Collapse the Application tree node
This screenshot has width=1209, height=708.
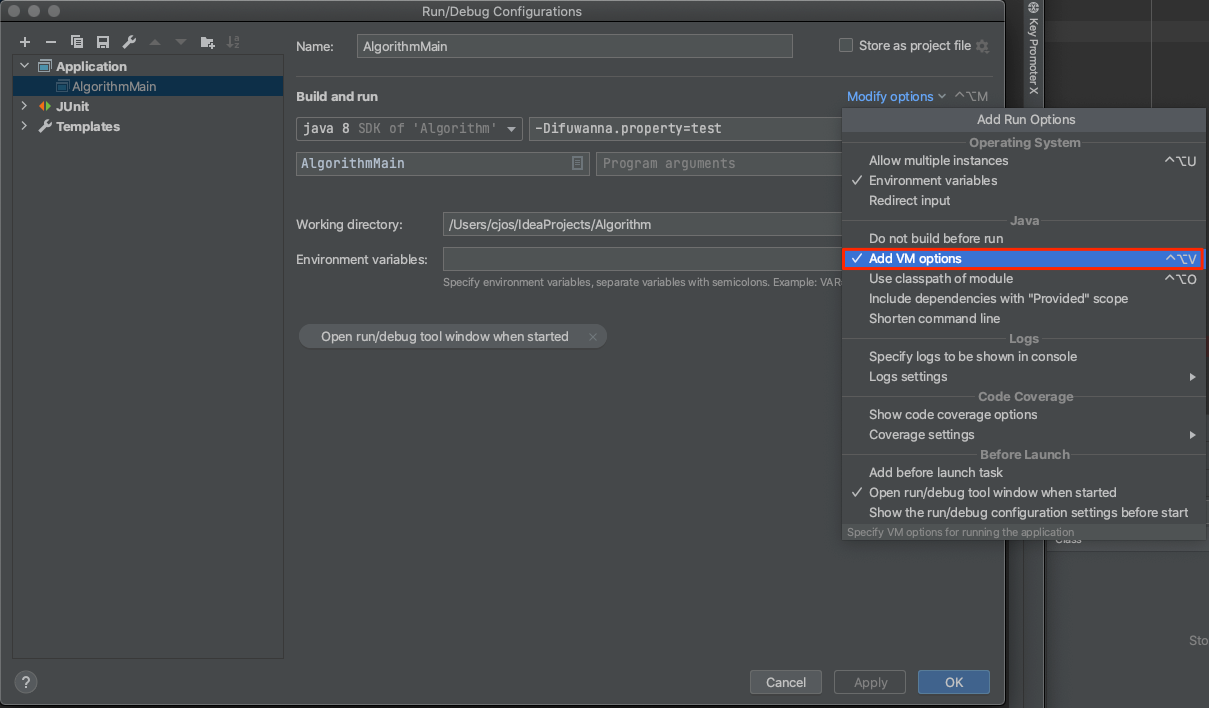point(24,65)
